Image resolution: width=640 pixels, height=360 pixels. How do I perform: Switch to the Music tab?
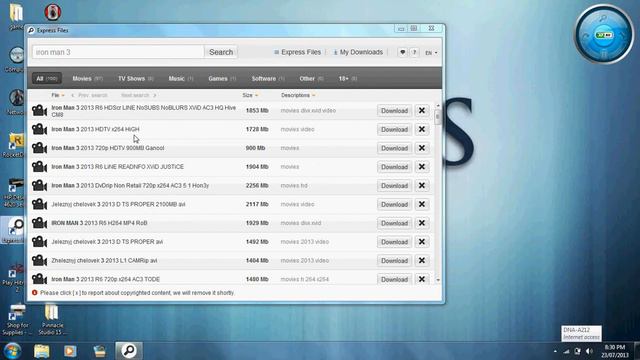coord(181,78)
